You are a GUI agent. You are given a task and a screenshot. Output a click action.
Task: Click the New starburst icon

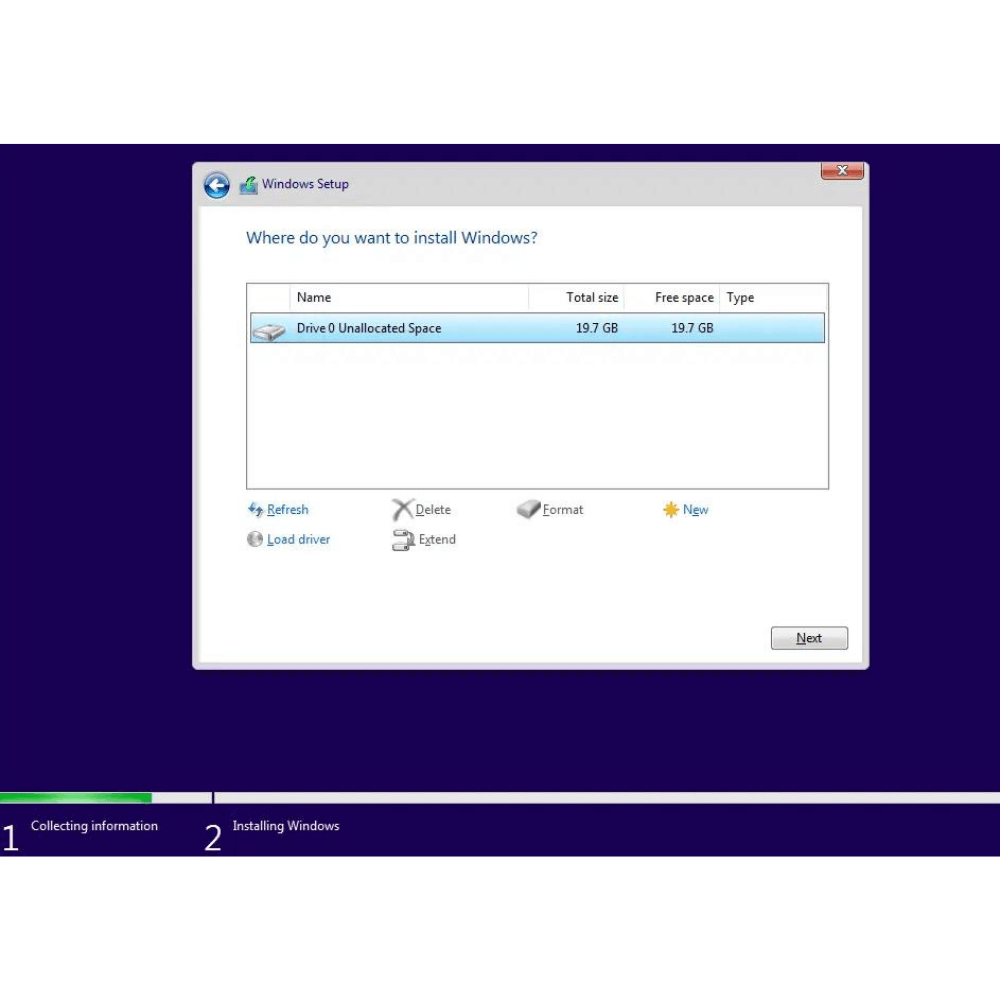click(x=670, y=510)
